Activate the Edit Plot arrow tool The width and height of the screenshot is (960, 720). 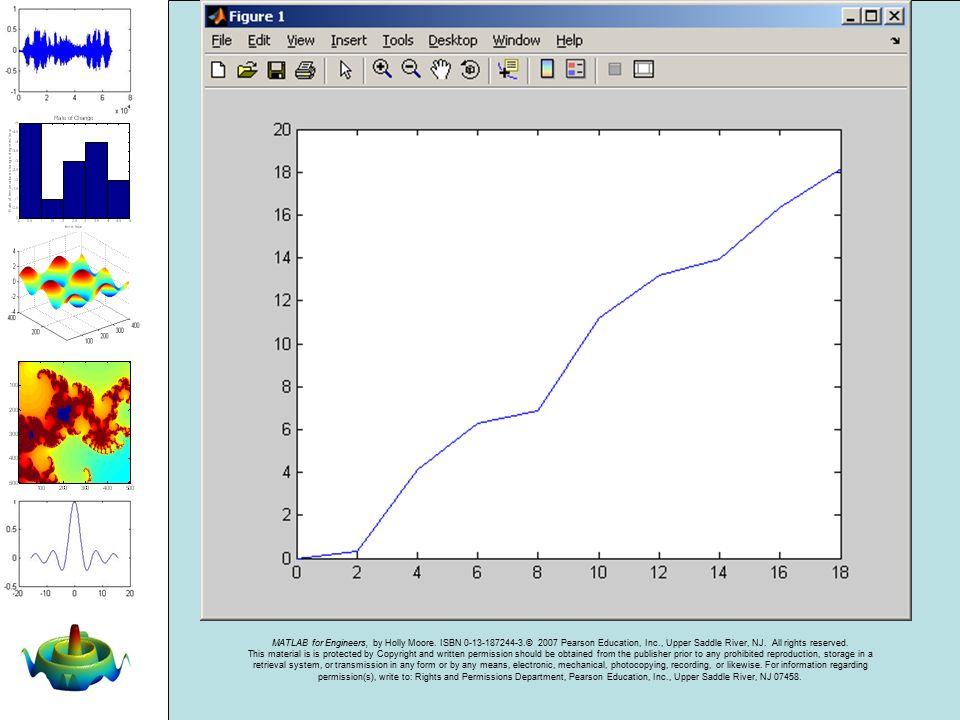pyautogui.click(x=345, y=69)
